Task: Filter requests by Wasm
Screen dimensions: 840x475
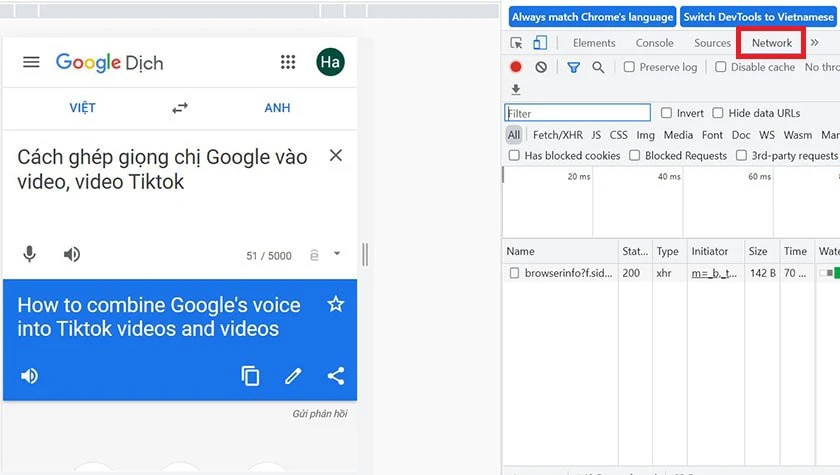Action: point(798,135)
